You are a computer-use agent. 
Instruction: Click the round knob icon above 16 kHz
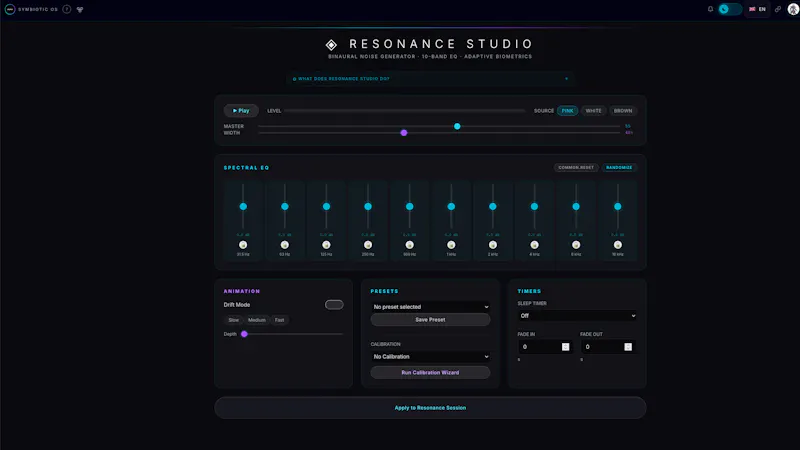tap(618, 245)
